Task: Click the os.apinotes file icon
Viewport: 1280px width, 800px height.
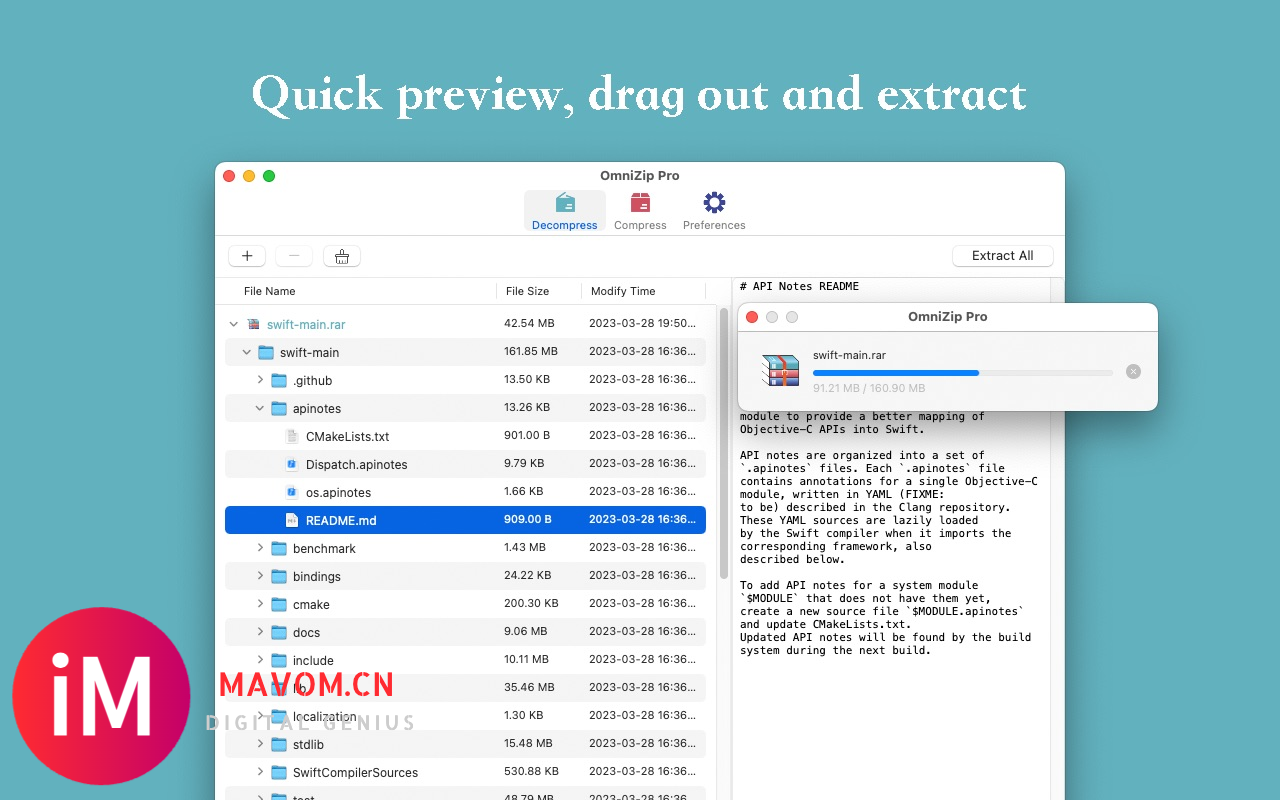Action: pyautogui.click(x=292, y=492)
